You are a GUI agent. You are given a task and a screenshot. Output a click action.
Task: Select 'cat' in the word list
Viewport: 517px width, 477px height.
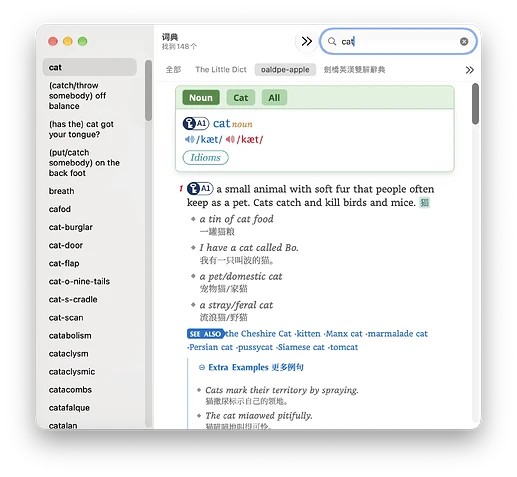90,67
